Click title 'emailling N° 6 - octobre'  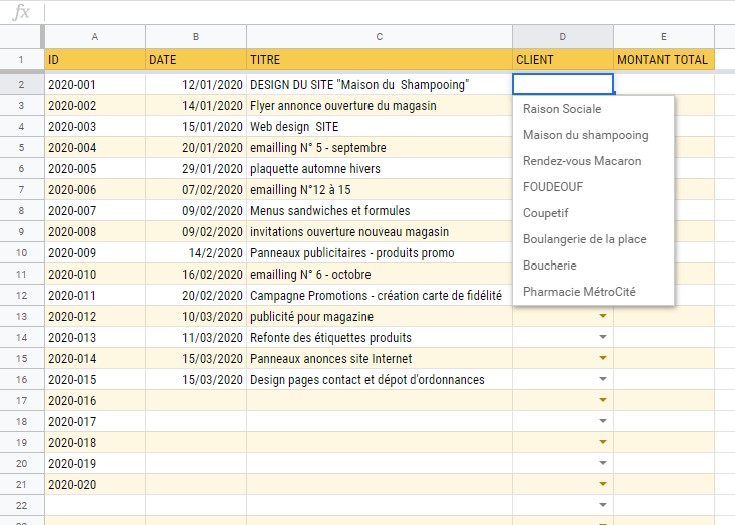point(379,274)
